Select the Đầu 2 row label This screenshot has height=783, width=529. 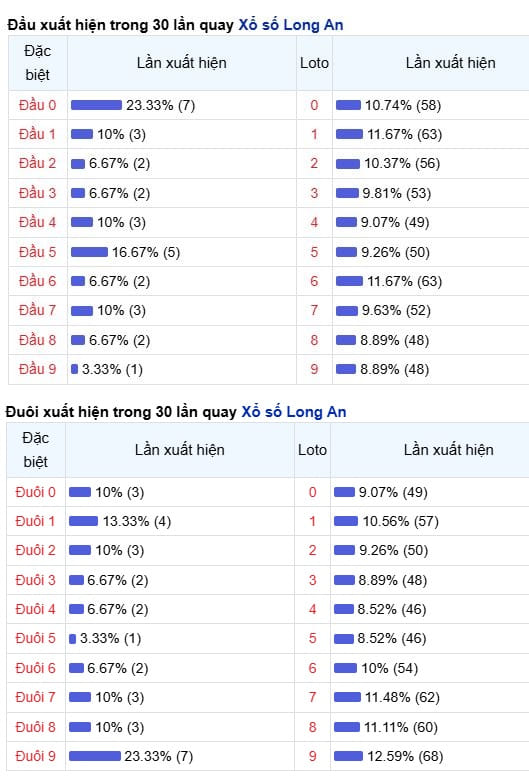pyautogui.click(x=37, y=163)
